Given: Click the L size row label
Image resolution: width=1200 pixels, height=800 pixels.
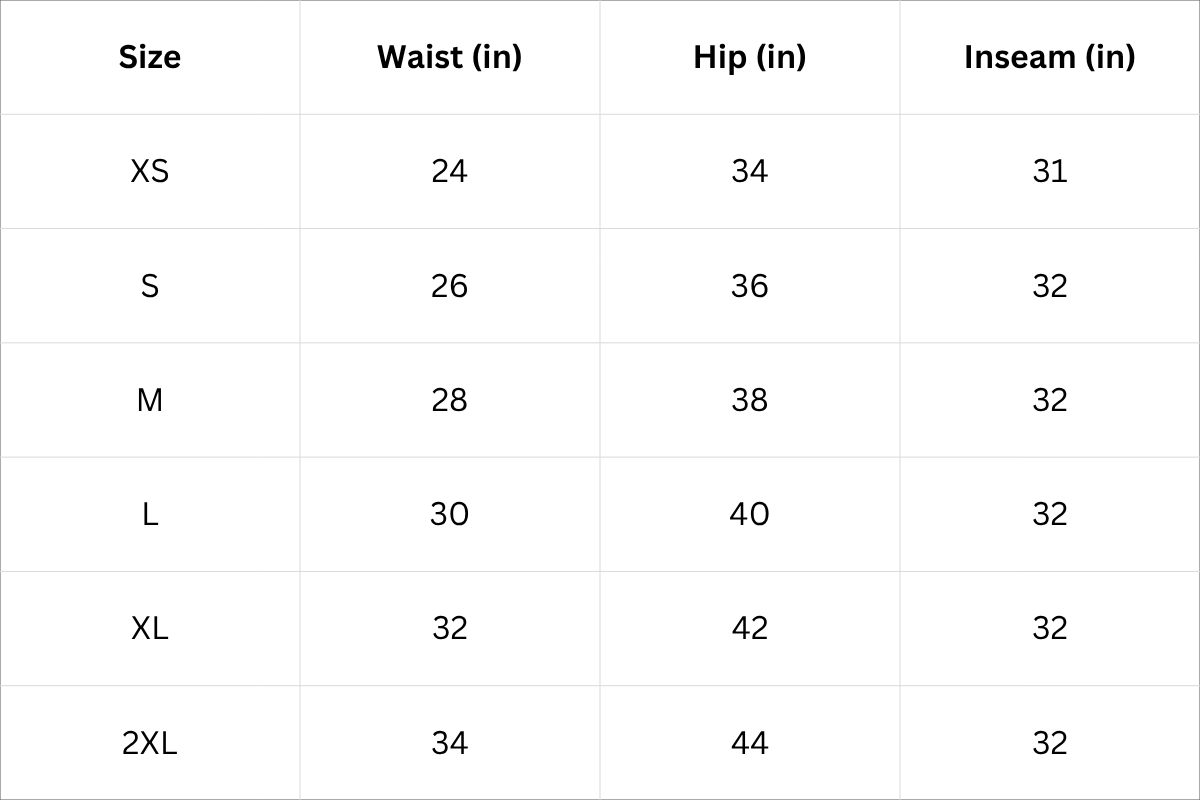Looking at the screenshot, I should click(150, 514).
